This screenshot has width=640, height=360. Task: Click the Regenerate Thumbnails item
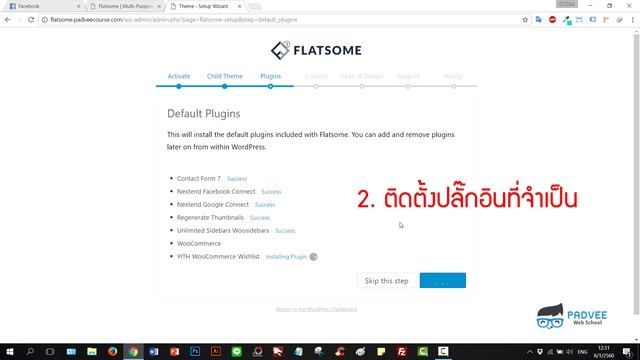[210, 218]
